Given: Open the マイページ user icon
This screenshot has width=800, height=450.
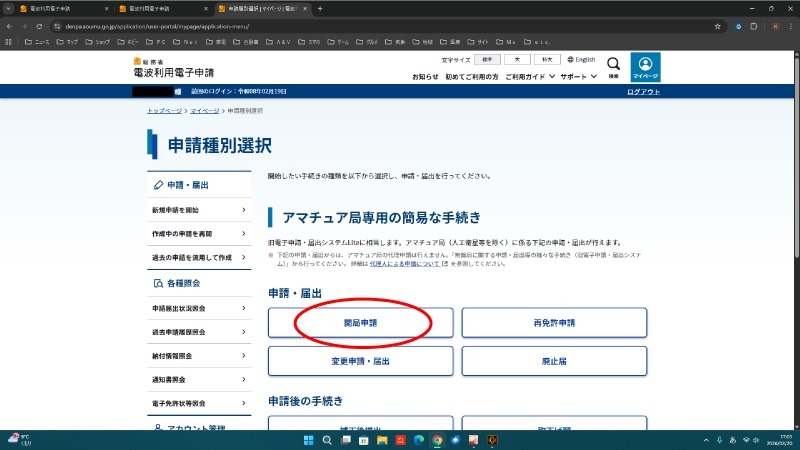Looking at the screenshot, I should [645, 67].
